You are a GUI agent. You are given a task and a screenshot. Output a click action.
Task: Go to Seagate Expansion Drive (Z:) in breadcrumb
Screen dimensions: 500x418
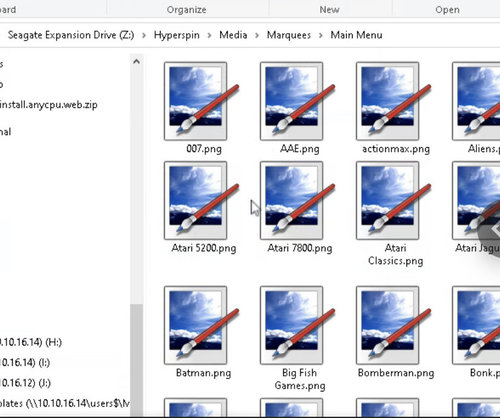pos(71,35)
